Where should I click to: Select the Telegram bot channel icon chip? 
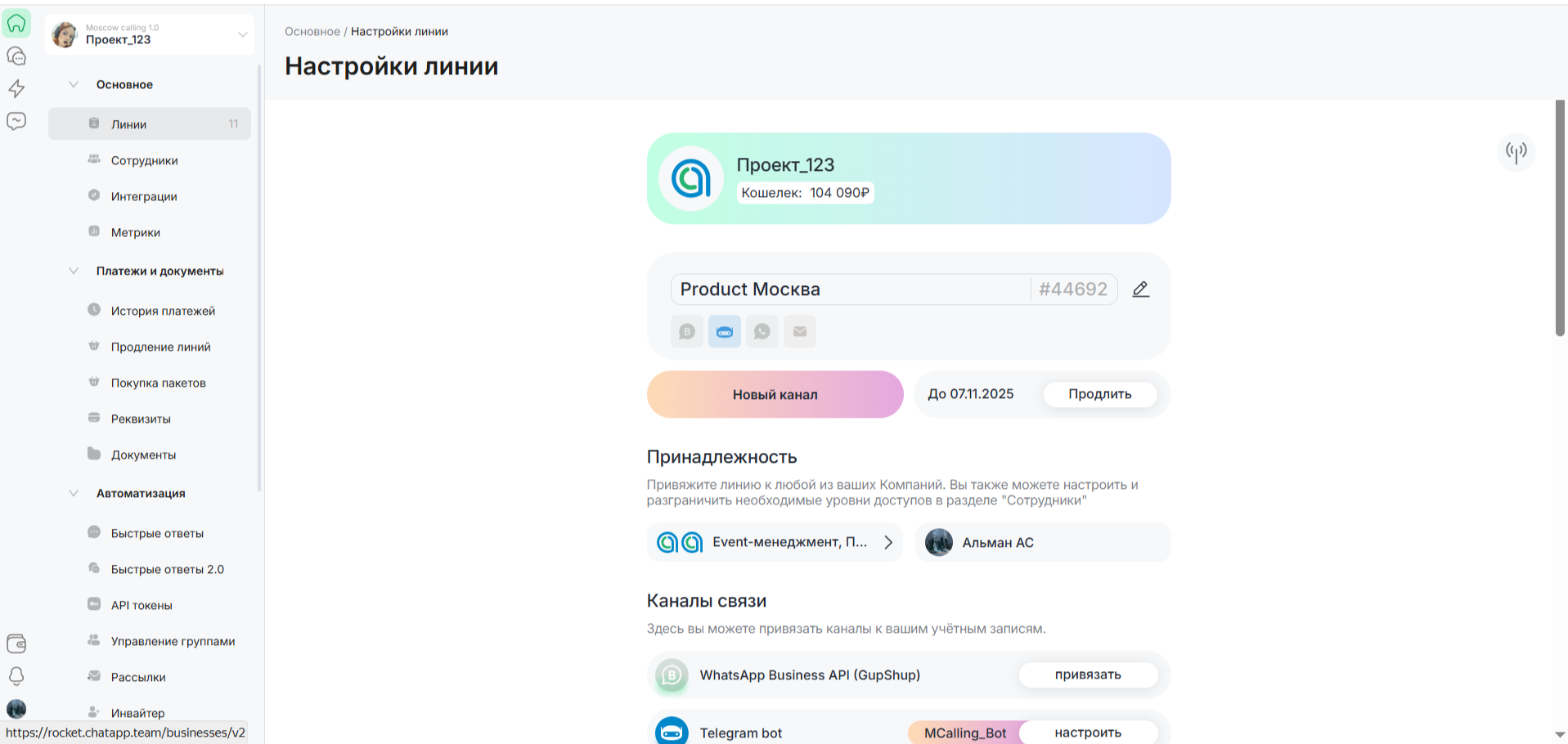pyautogui.click(x=724, y=332)
